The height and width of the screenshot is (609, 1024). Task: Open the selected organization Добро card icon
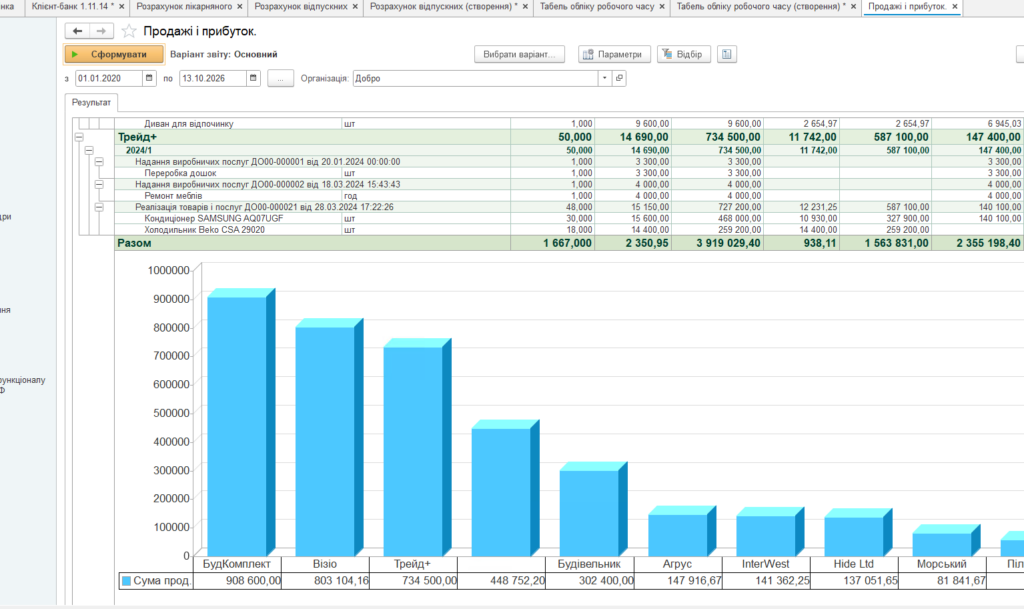click(619, 78)
